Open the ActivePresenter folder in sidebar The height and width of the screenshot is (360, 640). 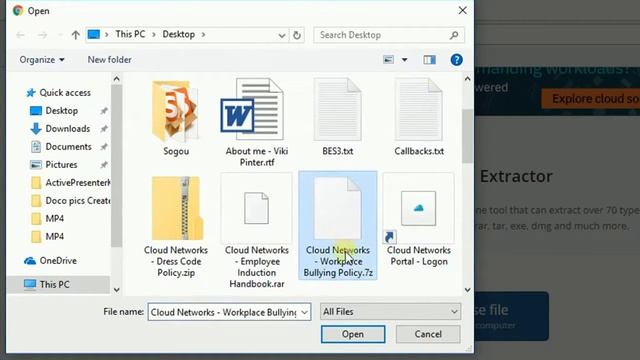click(70, 182)
